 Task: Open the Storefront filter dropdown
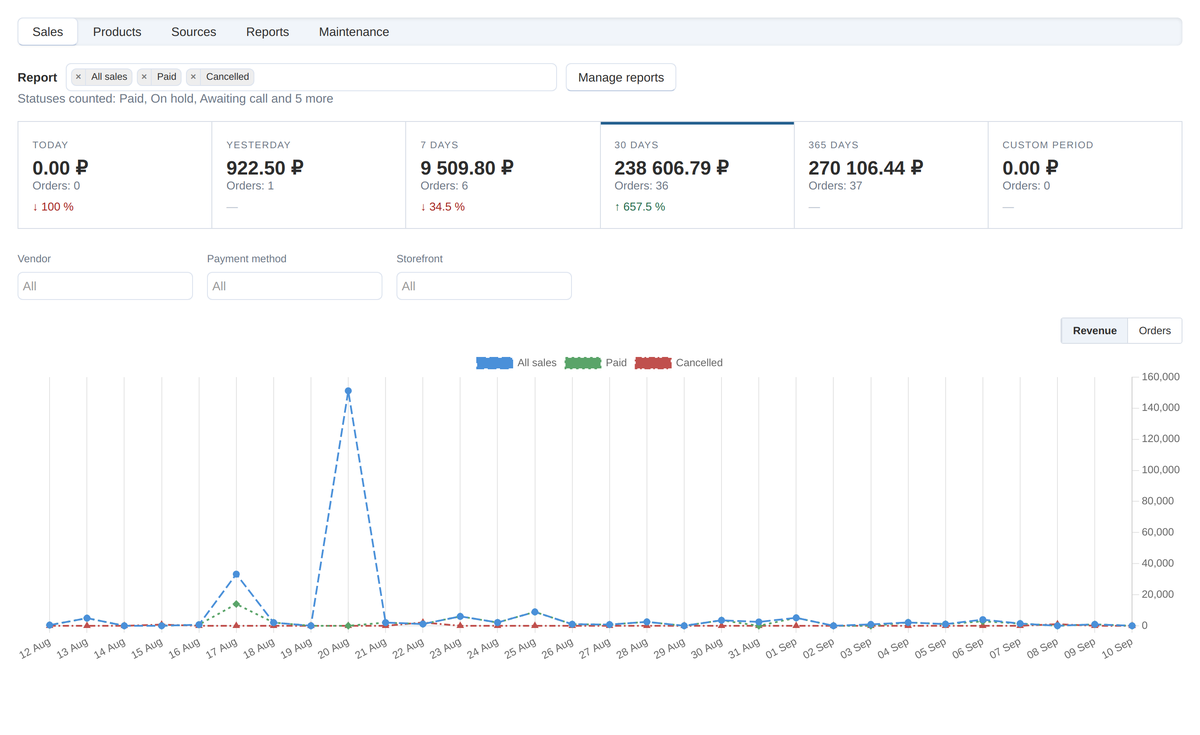(x=484, y=286)
